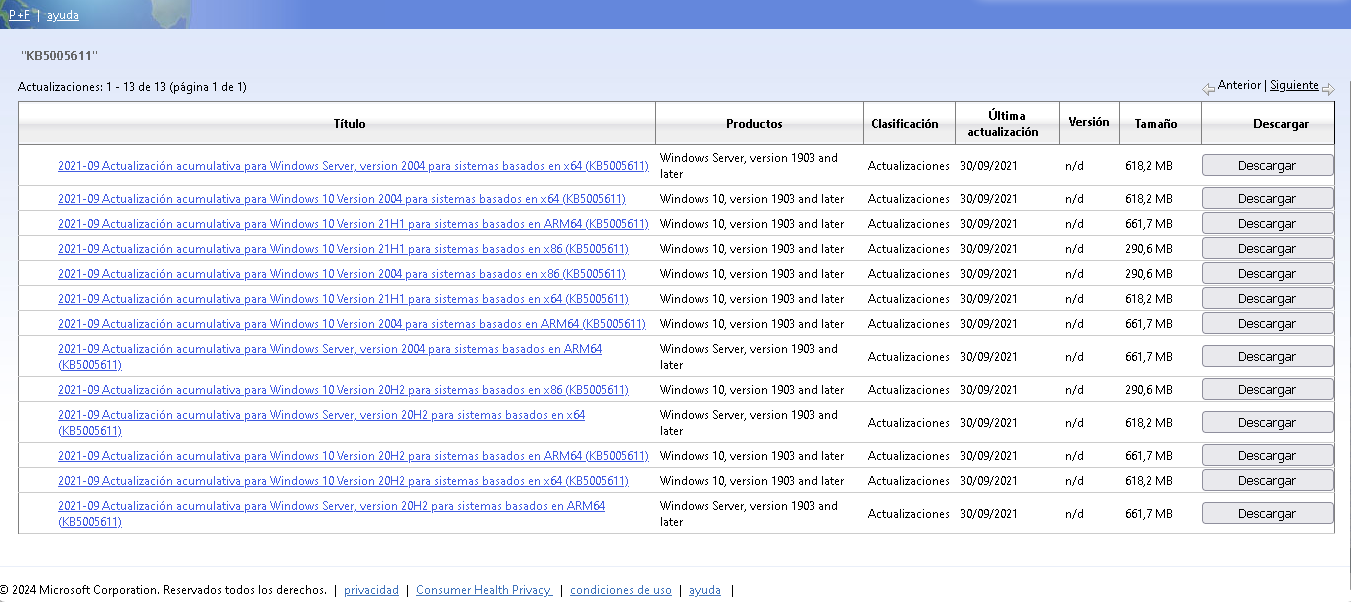
Task: Click the 618,2 MB size of Windows Server 20H2 x64
Action: pos(1149,423)
